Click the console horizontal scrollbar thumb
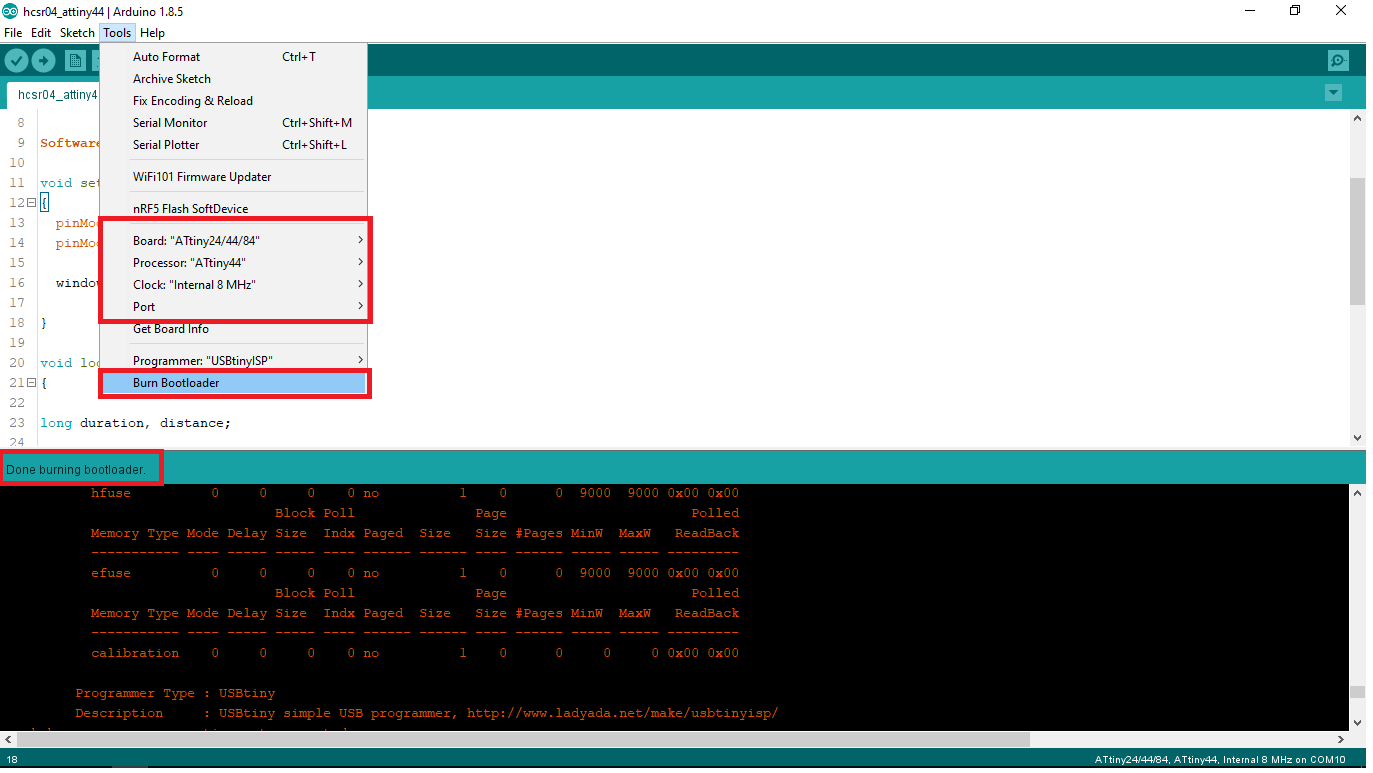This screenshot has width=1373, height=773. [522, 739]
